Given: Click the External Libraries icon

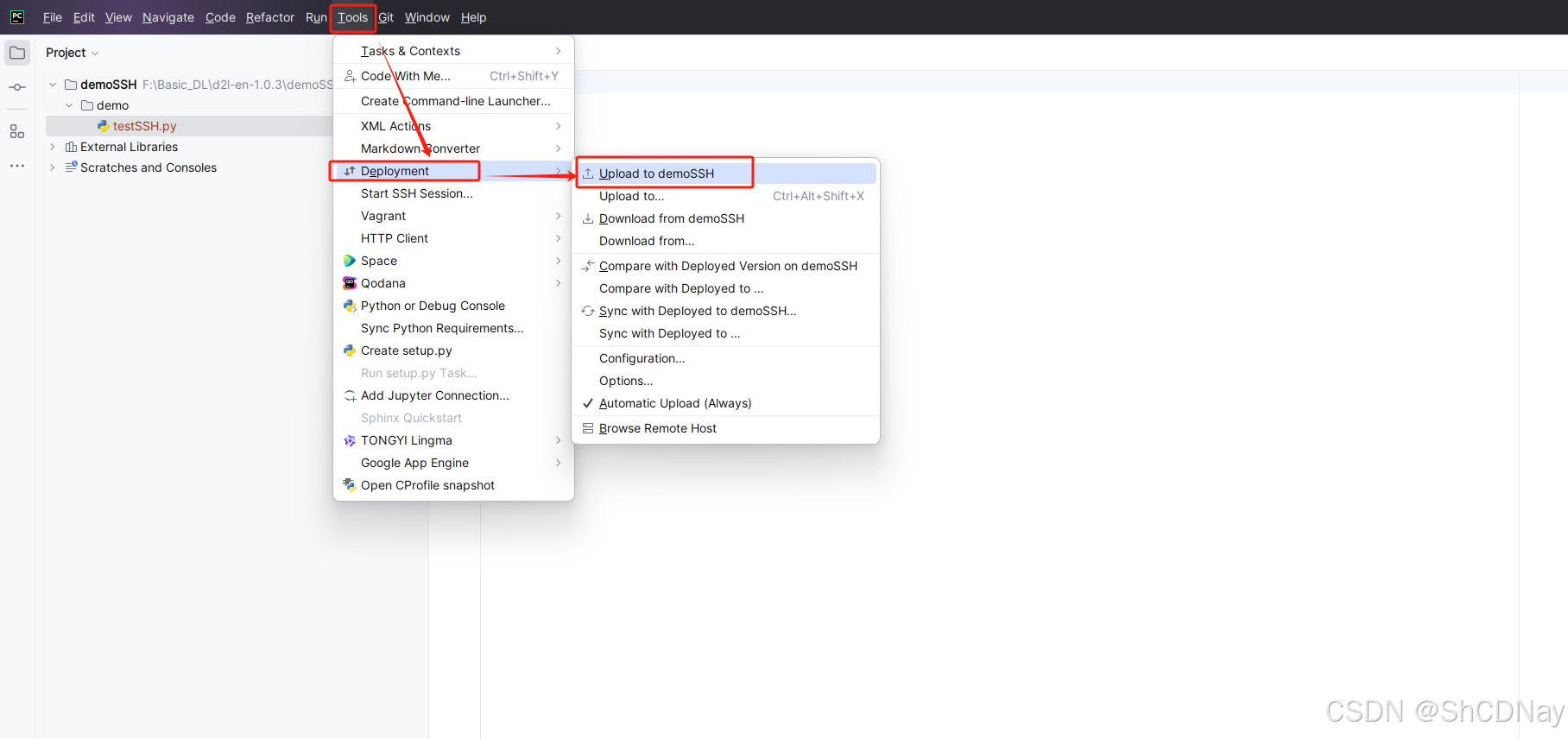Looking at the screenshot, I should click(71, 147).
